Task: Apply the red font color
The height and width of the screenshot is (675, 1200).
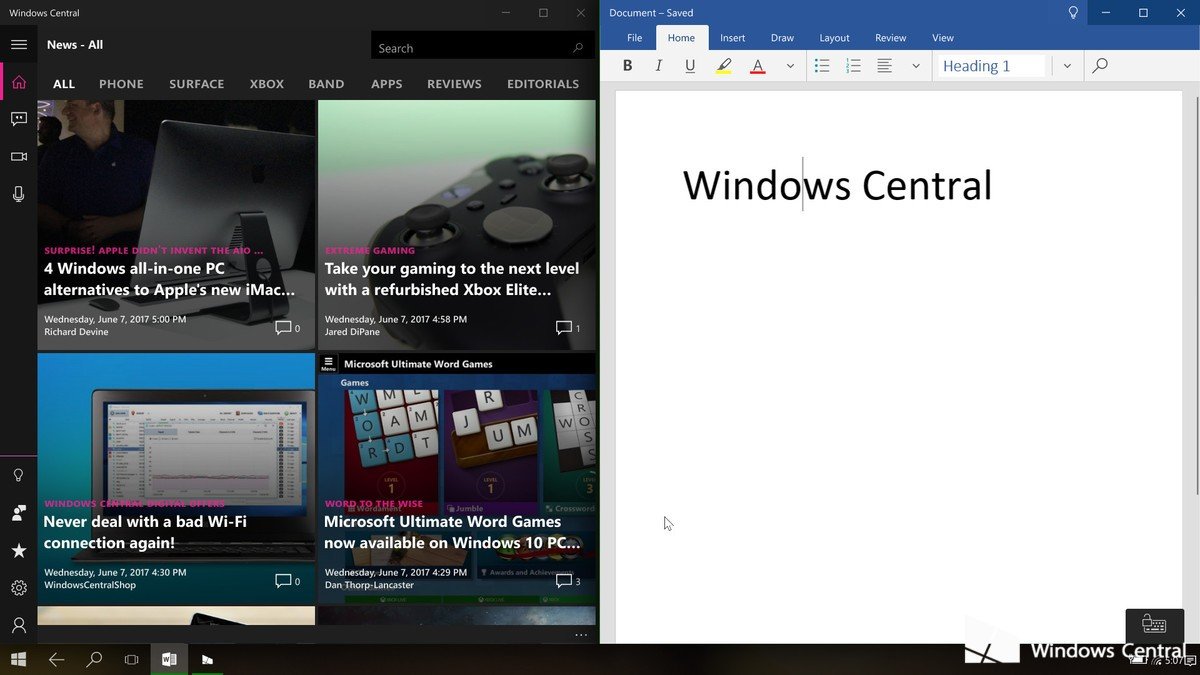Action: pos(758,66)
